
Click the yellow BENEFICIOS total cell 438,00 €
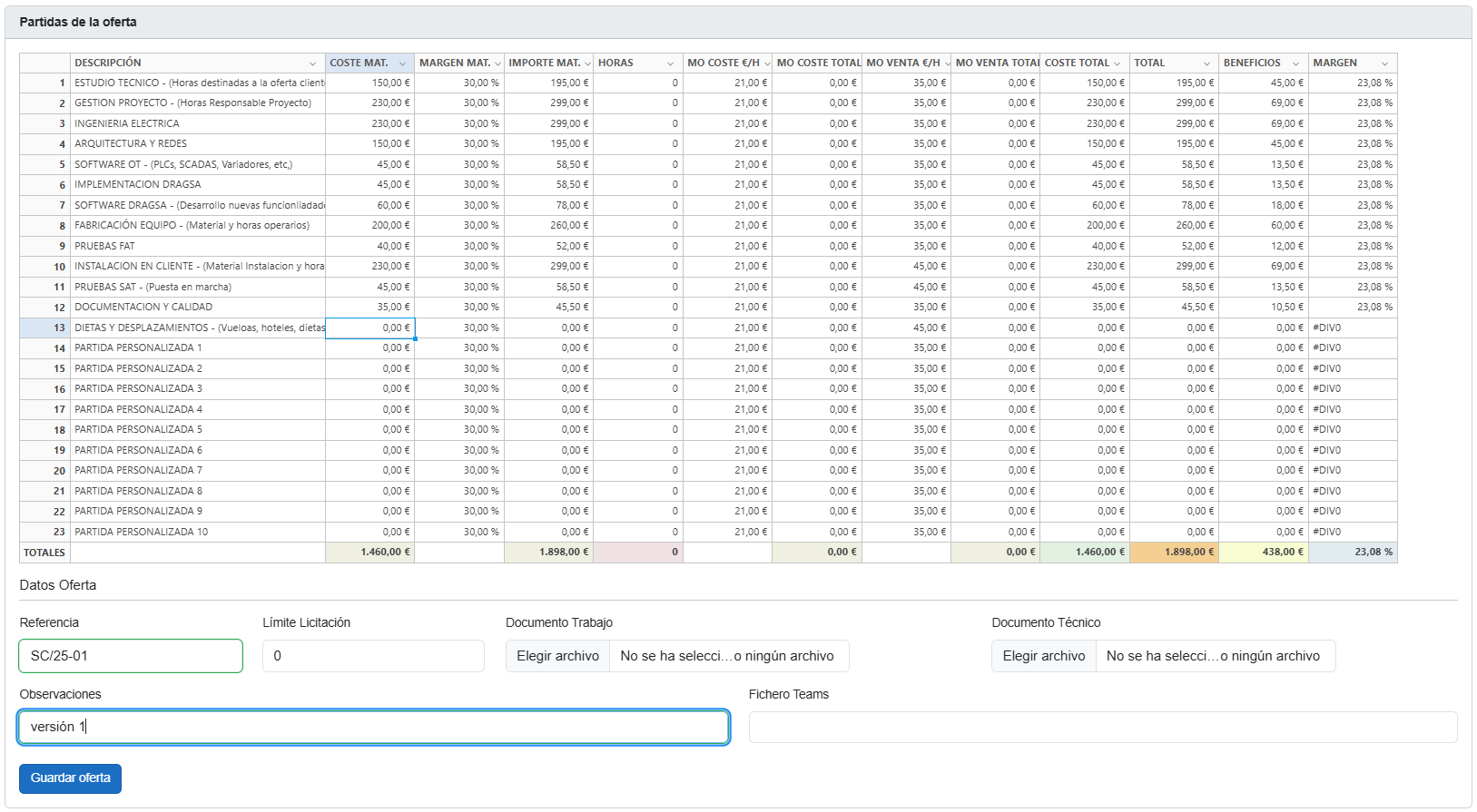(1263, 552)
